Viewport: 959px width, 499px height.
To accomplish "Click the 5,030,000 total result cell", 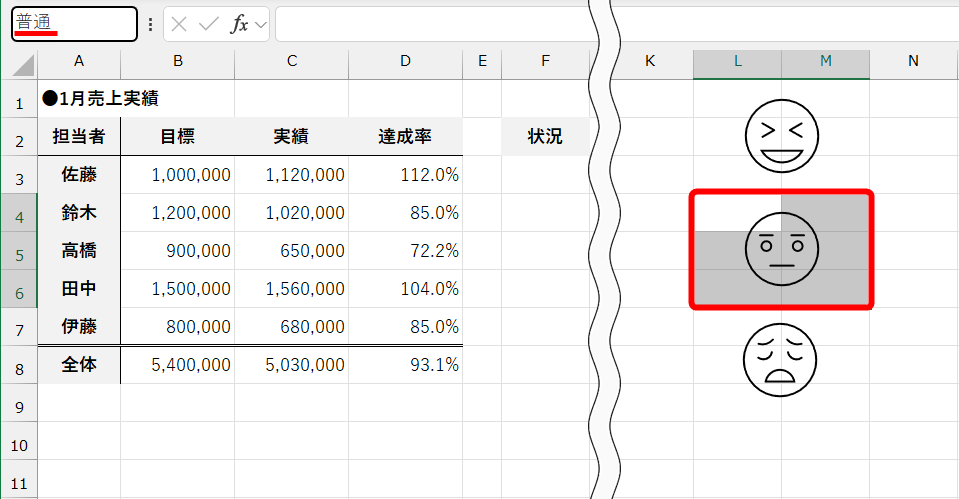I will [292, 365].
